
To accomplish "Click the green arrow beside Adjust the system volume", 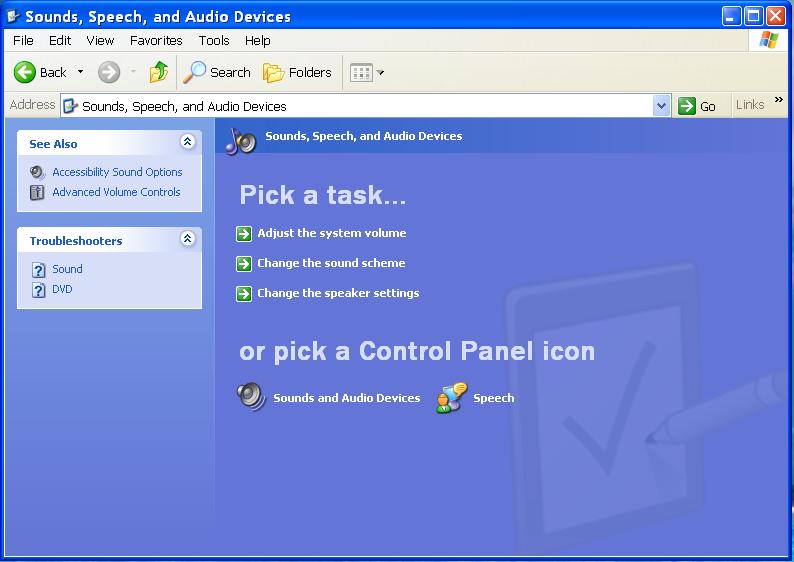I will (244, 233).
